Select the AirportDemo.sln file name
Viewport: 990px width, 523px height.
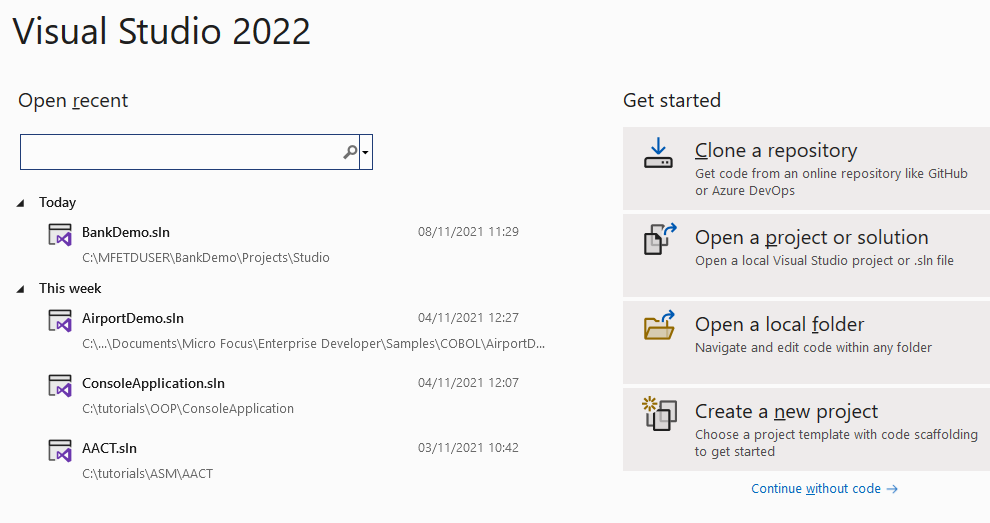[x=133, y=318]
